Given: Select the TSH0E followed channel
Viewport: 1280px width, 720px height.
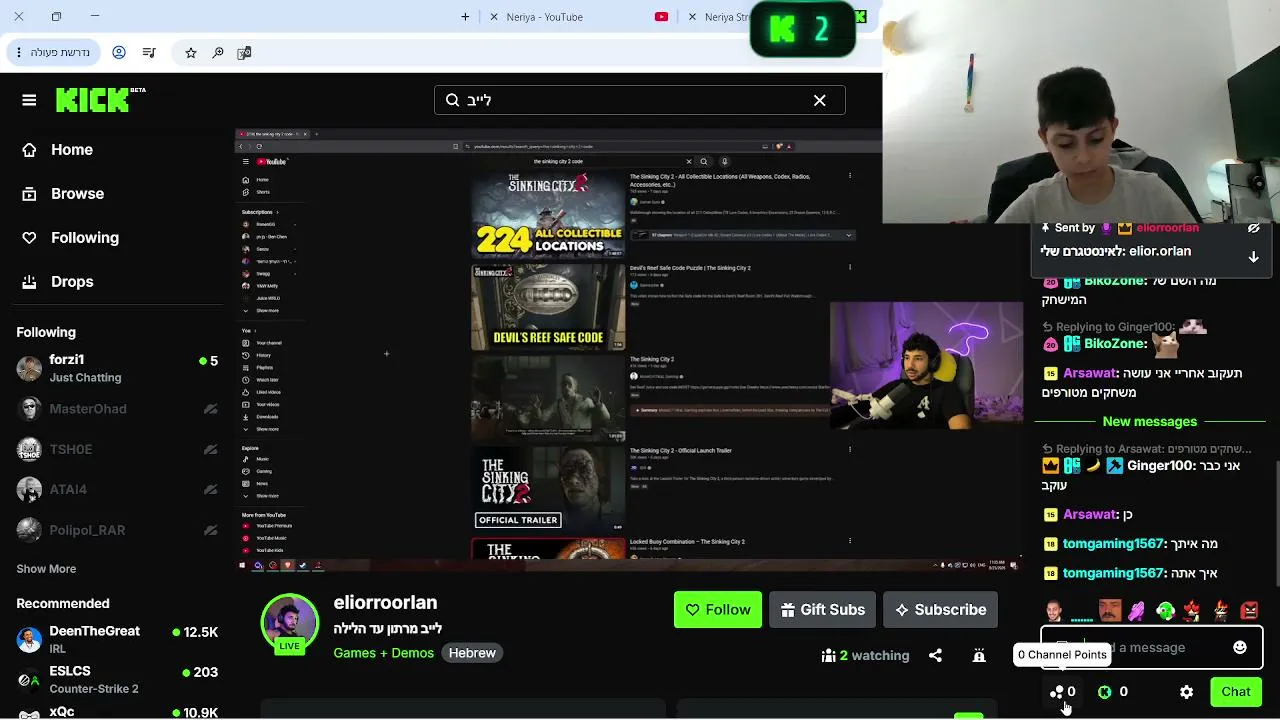Looking at the screenshot, I should pos(117,449).
